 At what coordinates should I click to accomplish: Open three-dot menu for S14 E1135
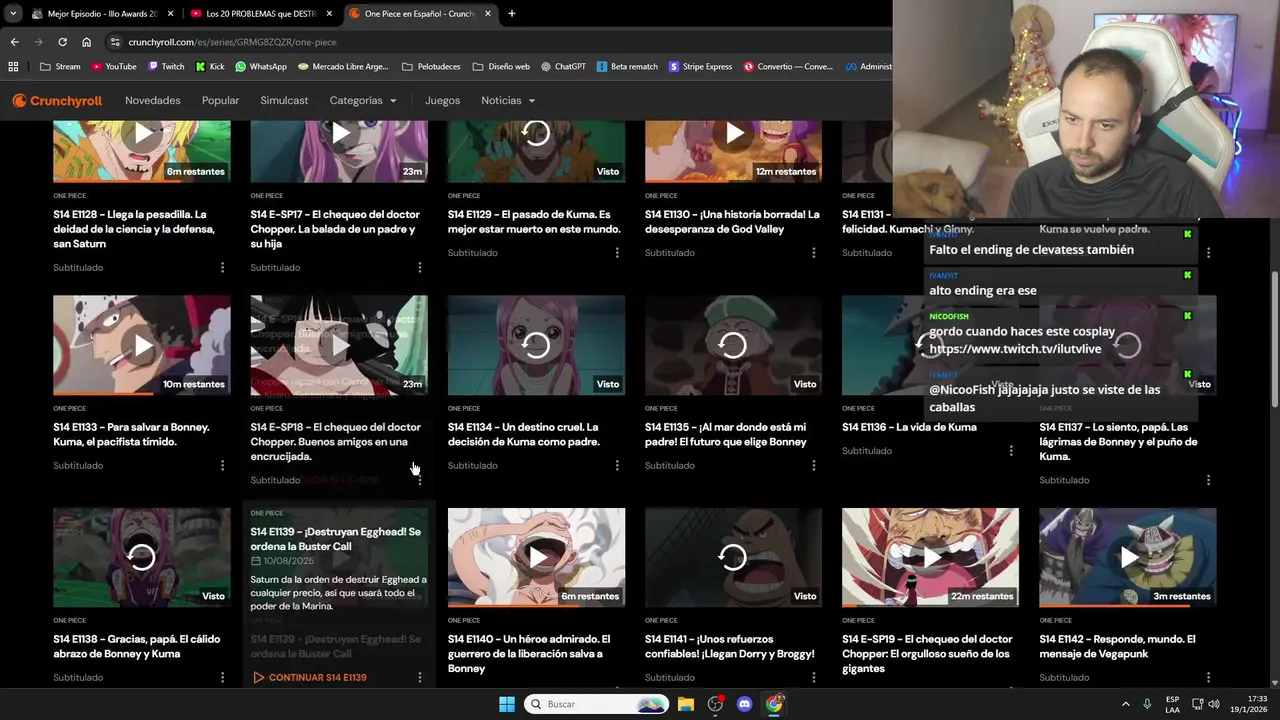(x=813, y=465)
